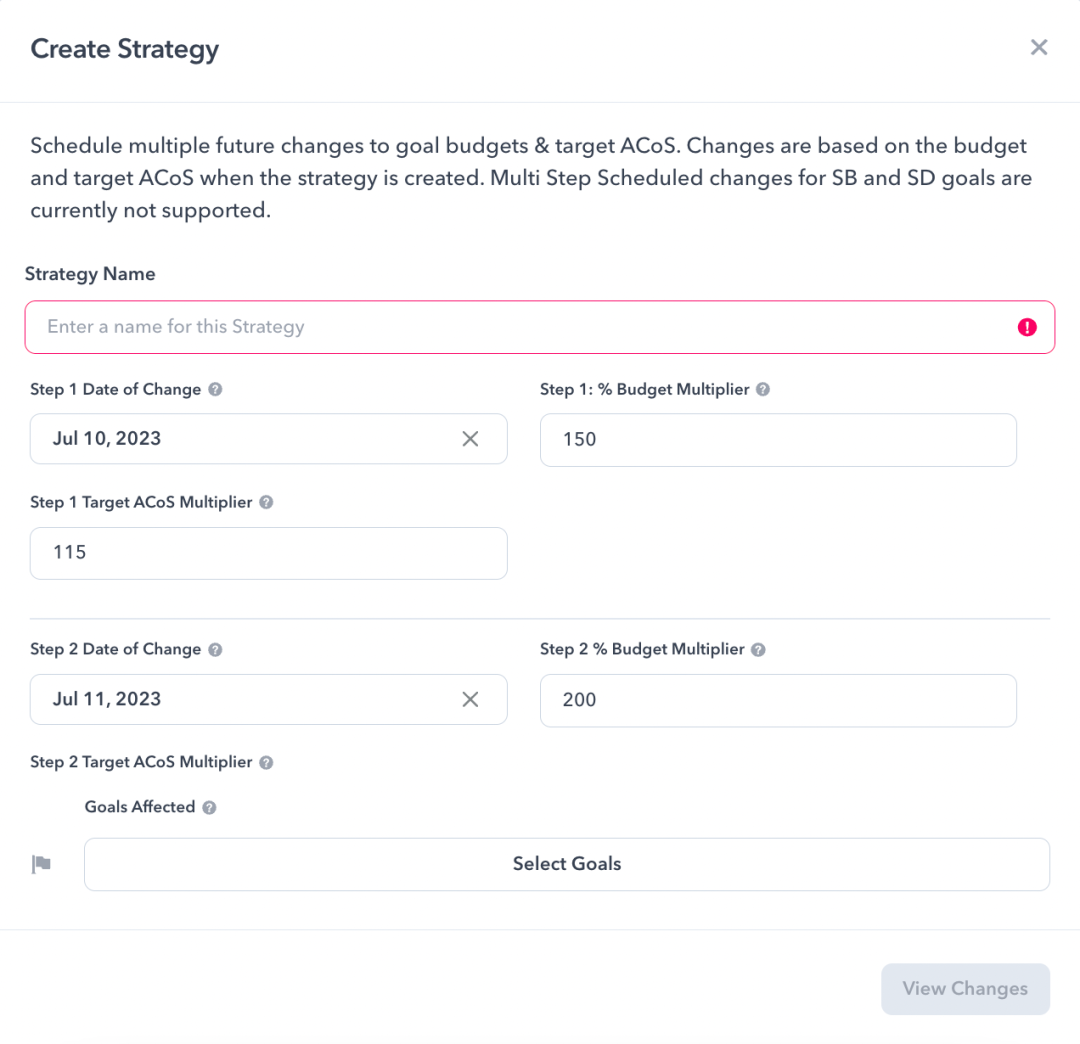This screenshot has height=1044, width=1080.
Task: Click the flag icon beside Select Goals
Action: coord(41,864)
